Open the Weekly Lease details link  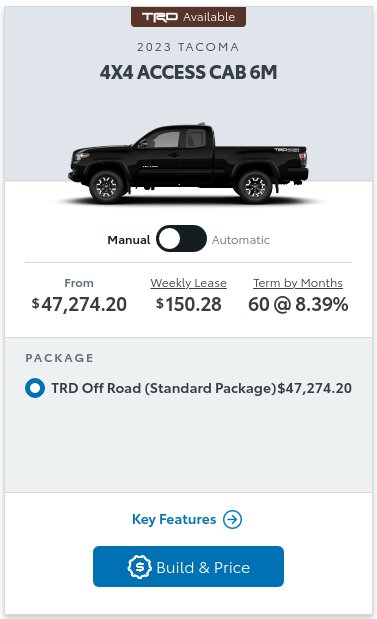pyautogui.click(x=188, y=283)
